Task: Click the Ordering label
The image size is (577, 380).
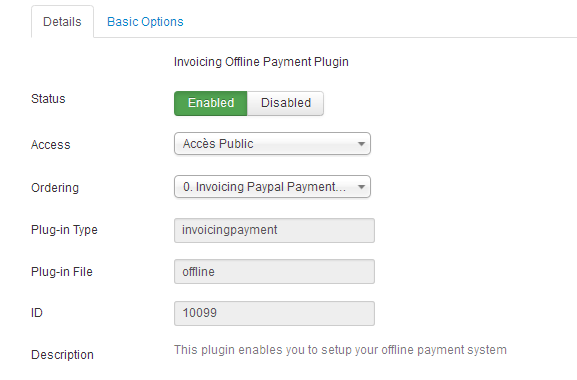Action: pos(55,188)
